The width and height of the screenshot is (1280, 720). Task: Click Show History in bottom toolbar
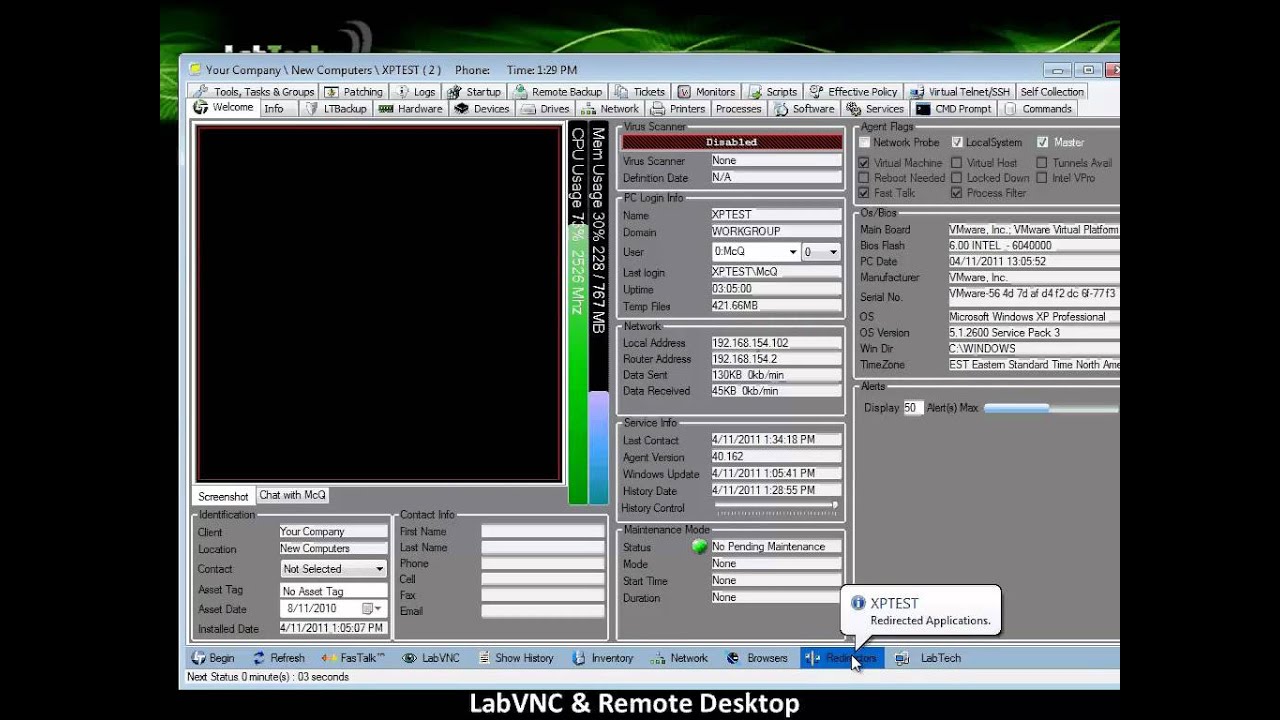click(515, 658)
